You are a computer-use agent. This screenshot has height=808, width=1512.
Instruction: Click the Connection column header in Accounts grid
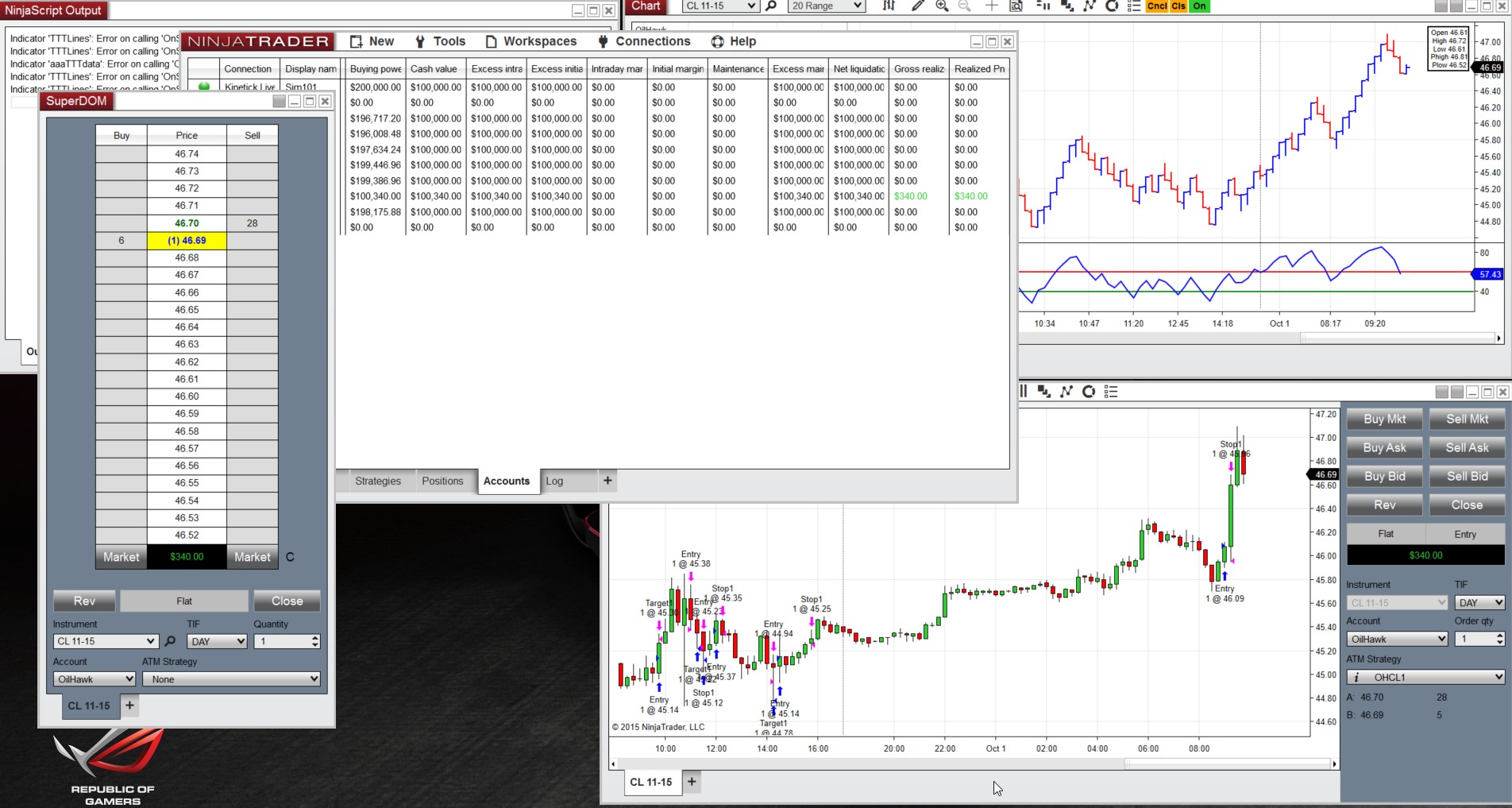[x=248, y=69]
